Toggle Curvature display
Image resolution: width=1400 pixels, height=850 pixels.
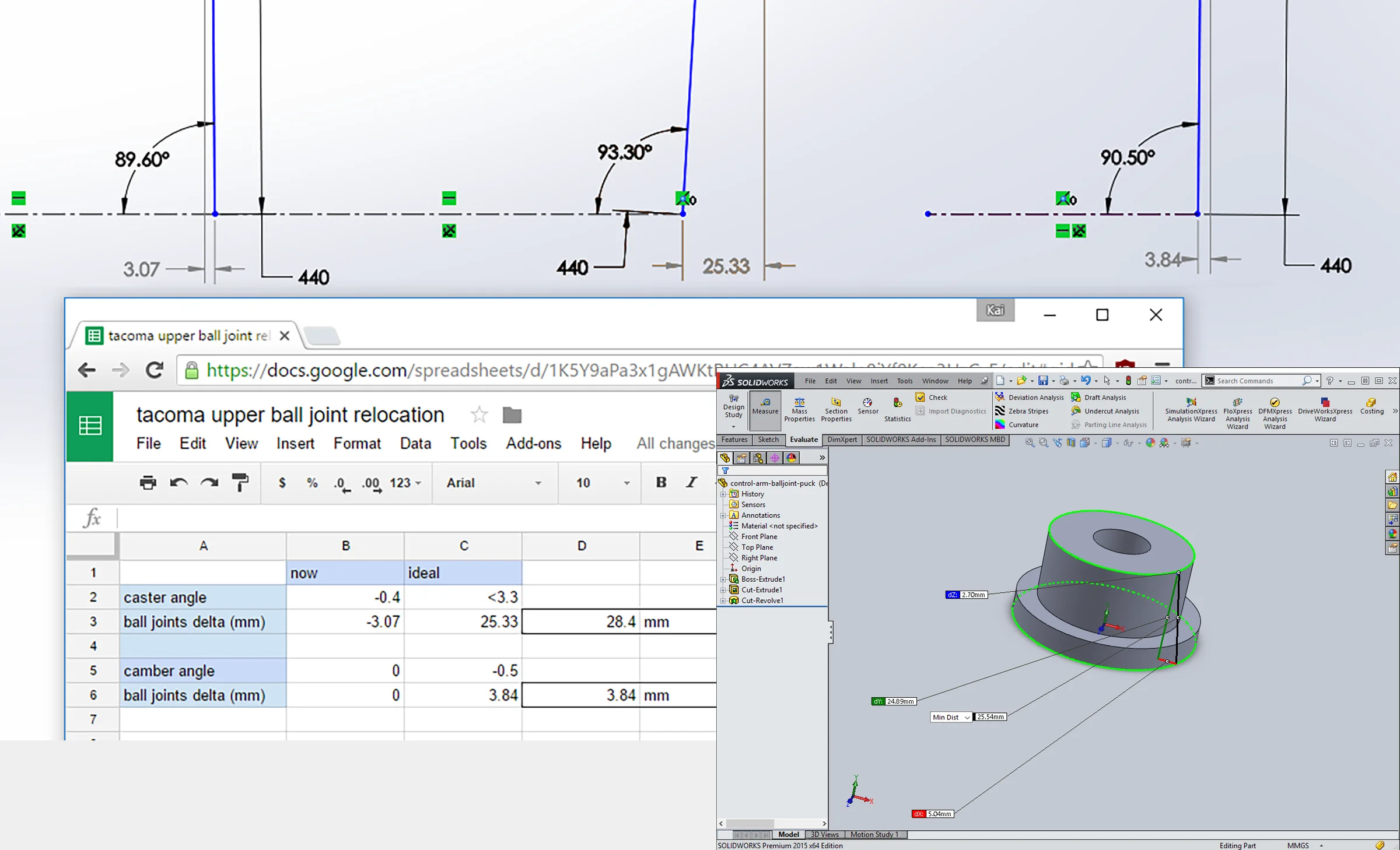(1017, 424)
